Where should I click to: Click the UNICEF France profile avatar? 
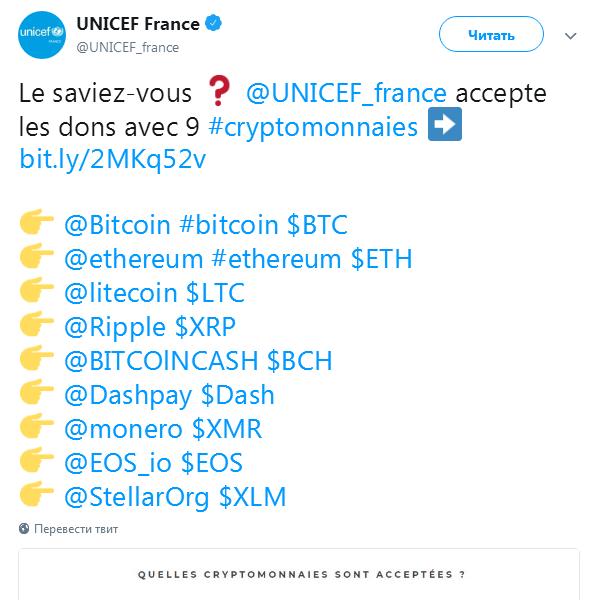42,35
